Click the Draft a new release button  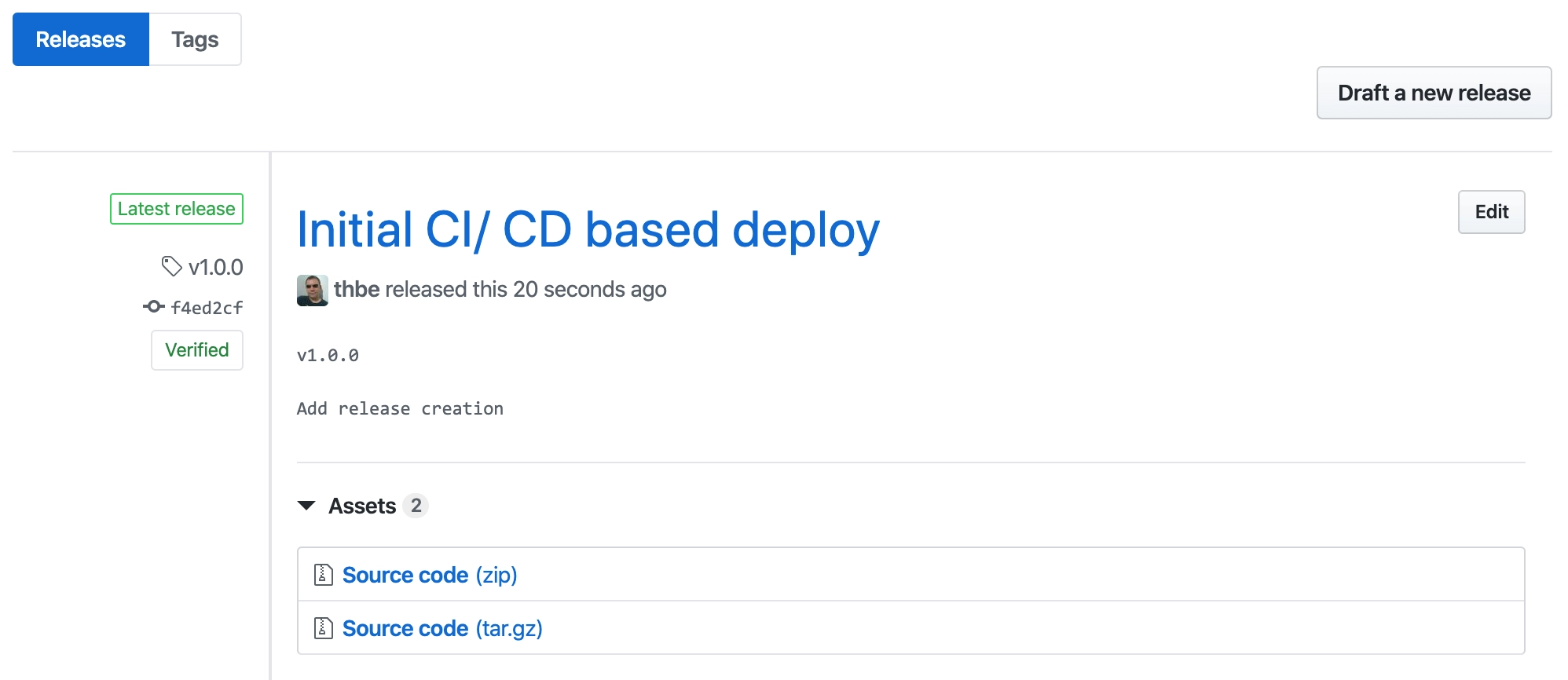(x=1434, y=93)
